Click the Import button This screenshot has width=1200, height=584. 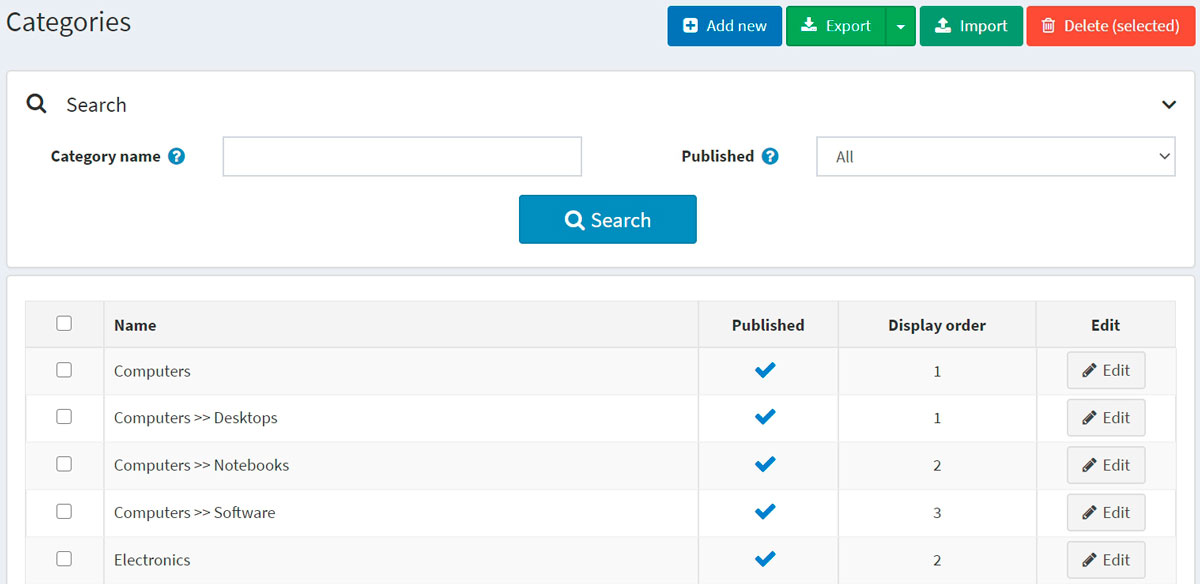[970, 26]
